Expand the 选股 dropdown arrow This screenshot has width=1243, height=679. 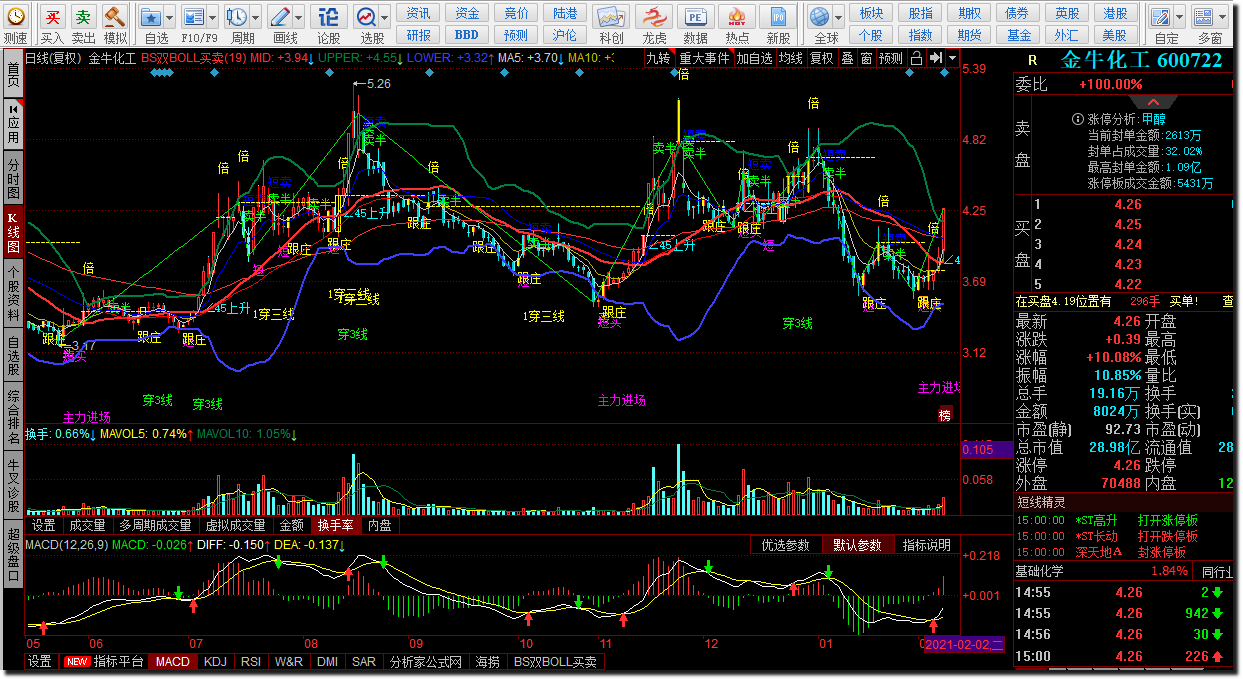click(385, 17)
